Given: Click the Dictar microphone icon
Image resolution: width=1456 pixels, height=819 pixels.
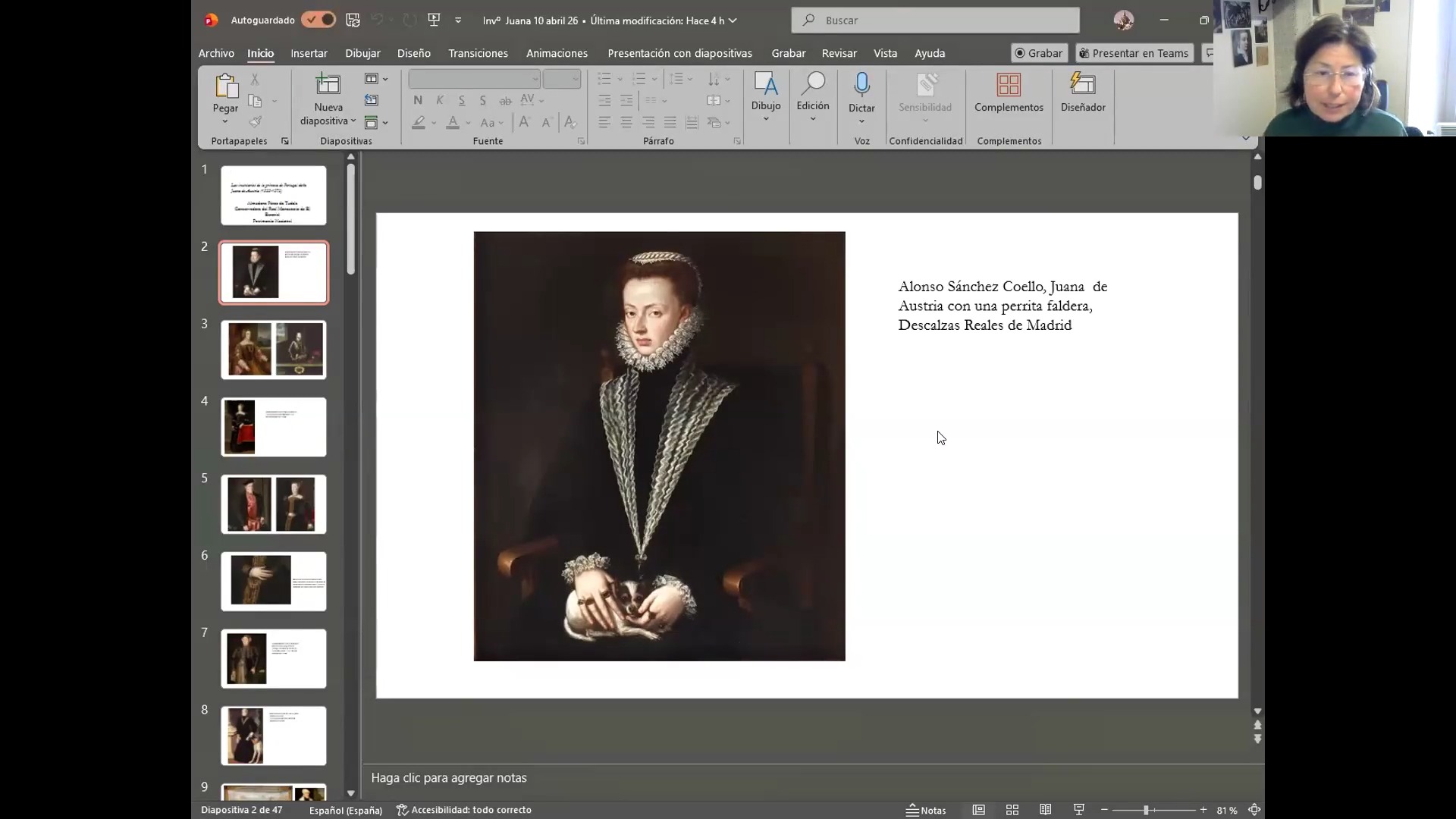Looking at the screenshot, I should point(861,84).
